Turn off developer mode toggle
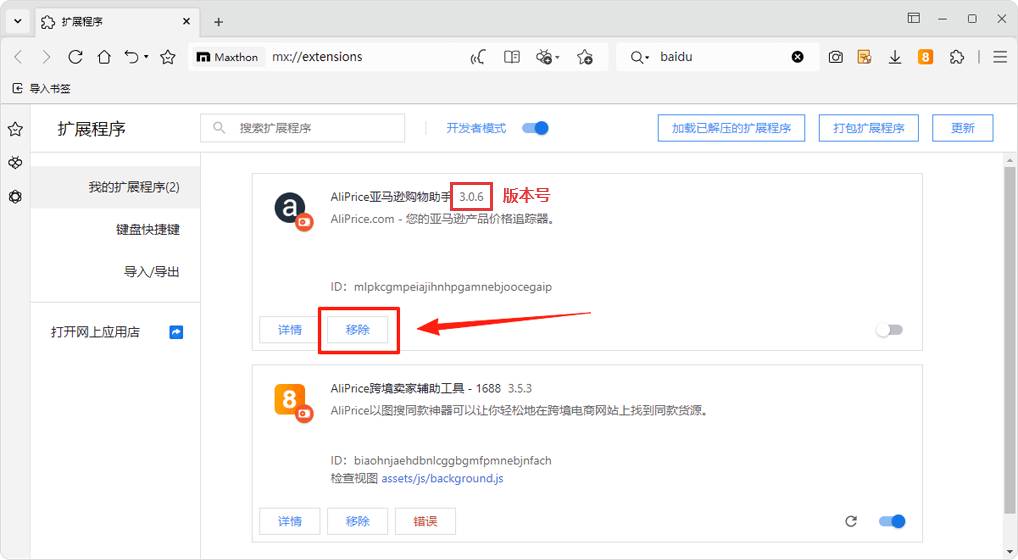Viewport: 1018px width, 560px height. [537, 128]
